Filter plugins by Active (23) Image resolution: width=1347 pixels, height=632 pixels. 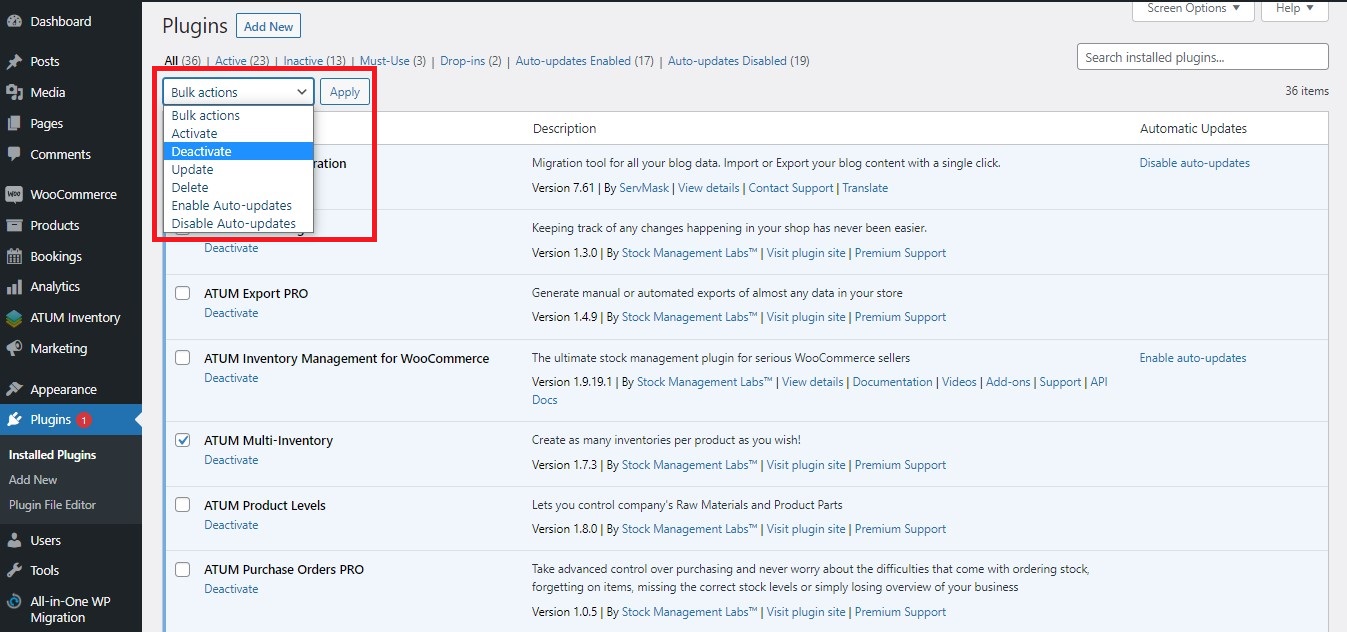[242, 61]
